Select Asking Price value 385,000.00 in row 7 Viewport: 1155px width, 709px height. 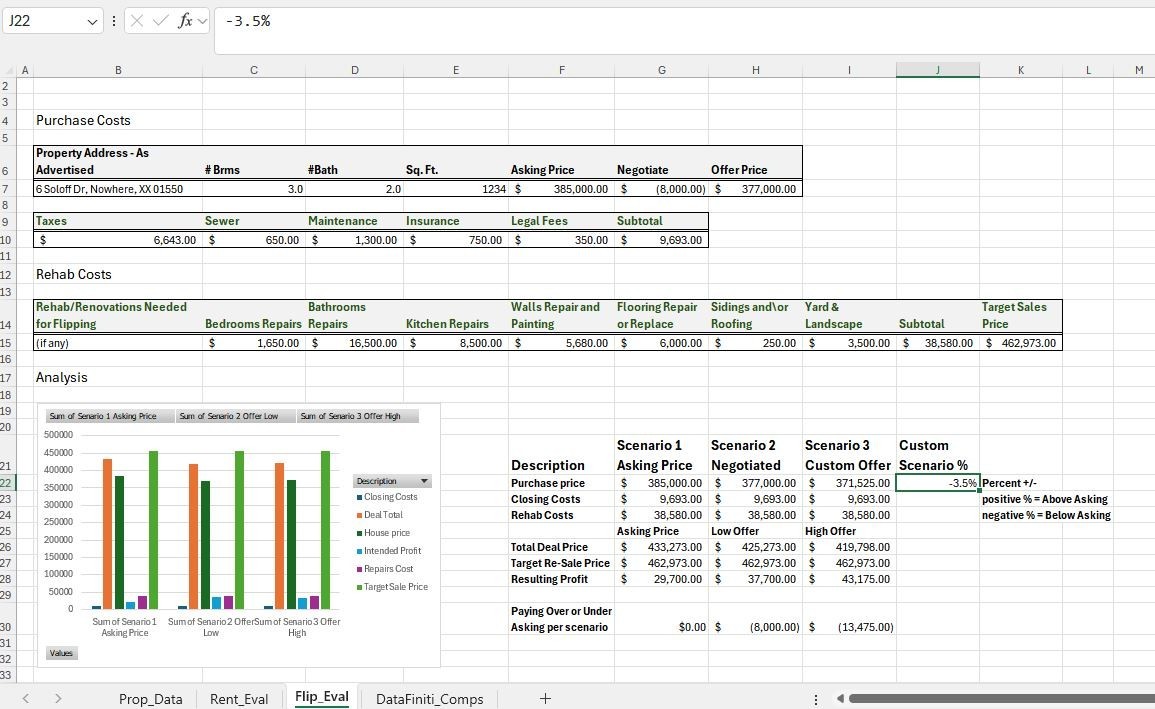[561, 188]
